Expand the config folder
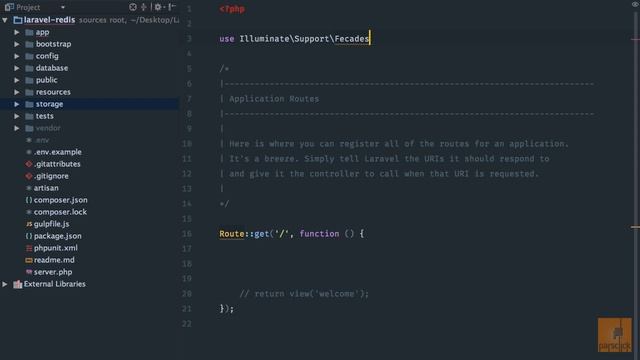The width and height of the screenshot is (640, 360). click(17, 56)
